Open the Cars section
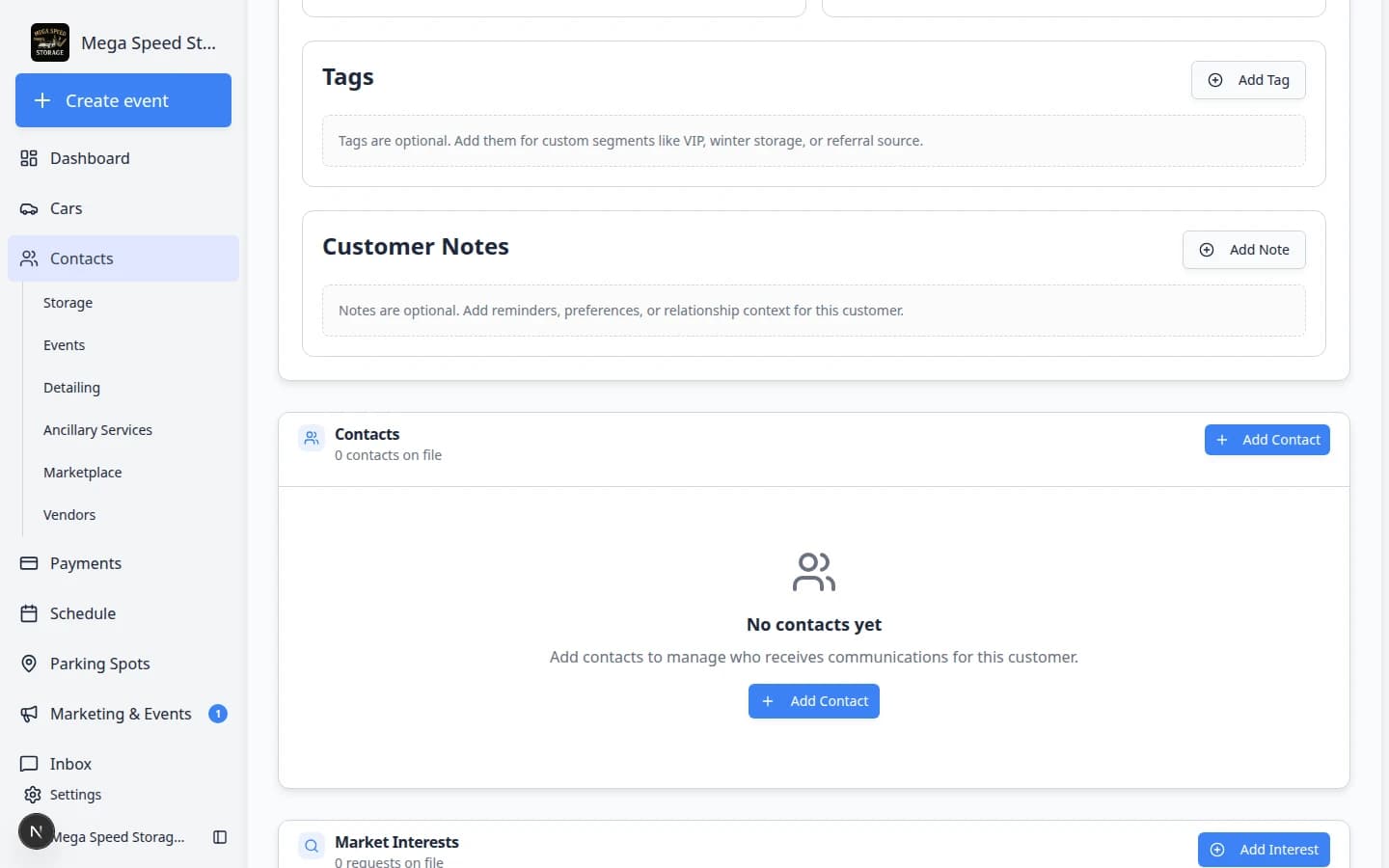The image size is (1389, 868). (x=123, y=208)
